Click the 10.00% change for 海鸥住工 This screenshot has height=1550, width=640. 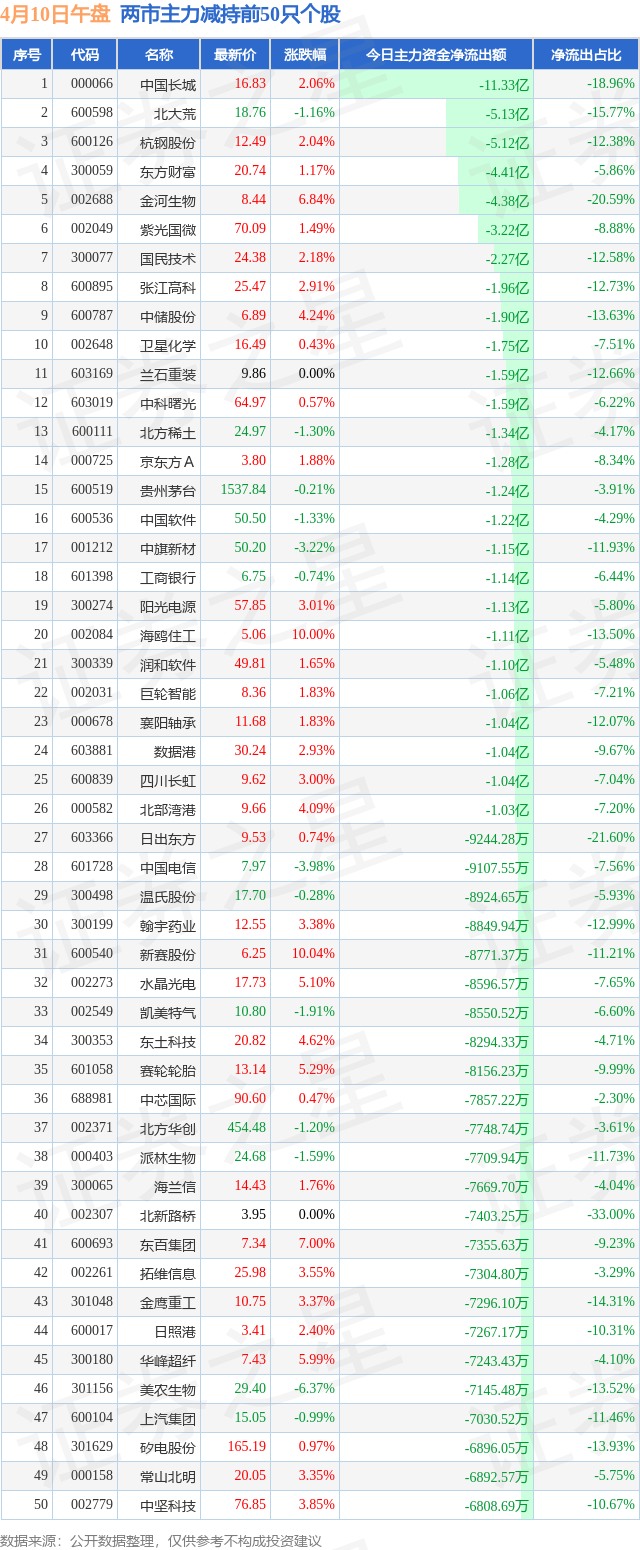[x=314, y=635]
